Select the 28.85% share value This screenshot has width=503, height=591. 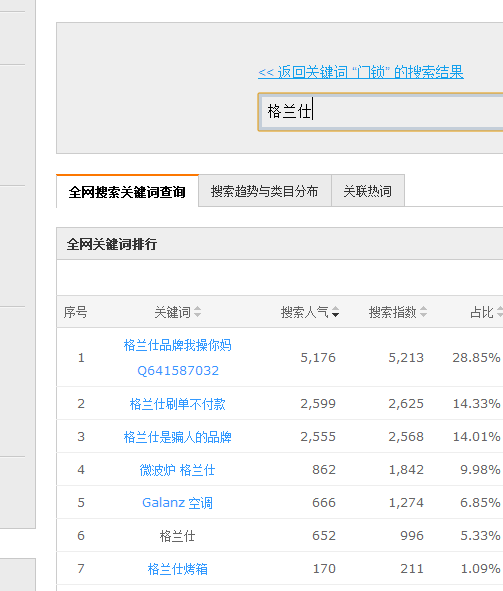[476, 357]
